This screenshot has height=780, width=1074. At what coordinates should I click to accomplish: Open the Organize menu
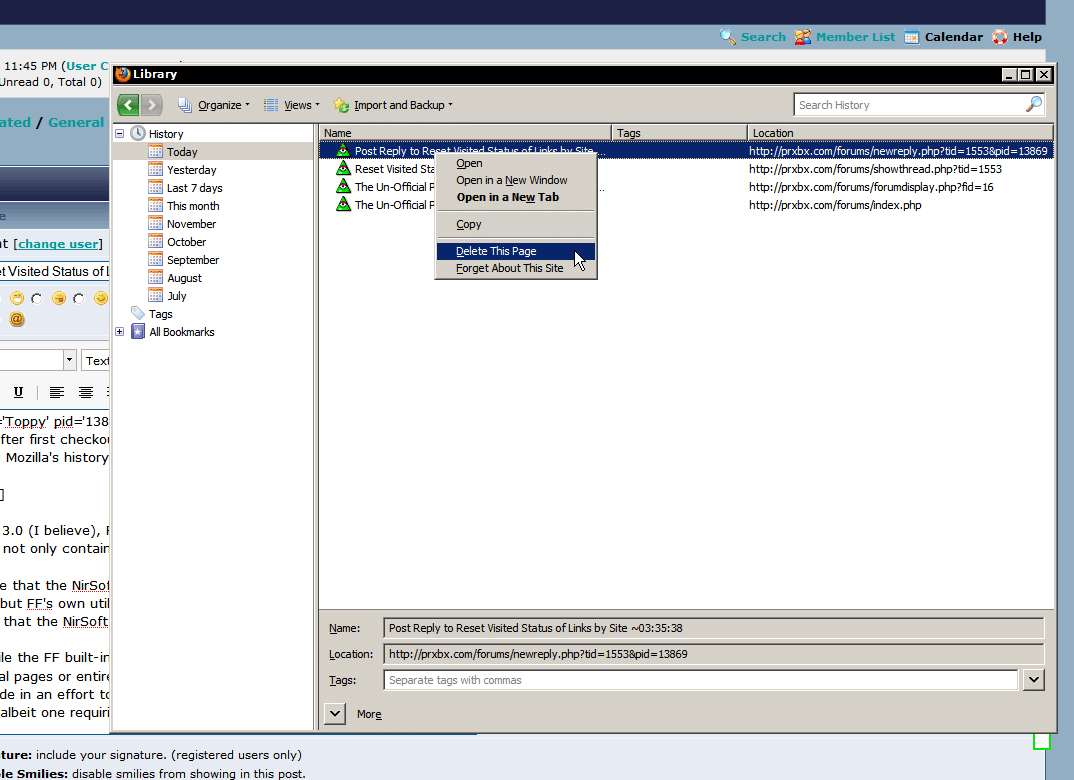point(218,105)
